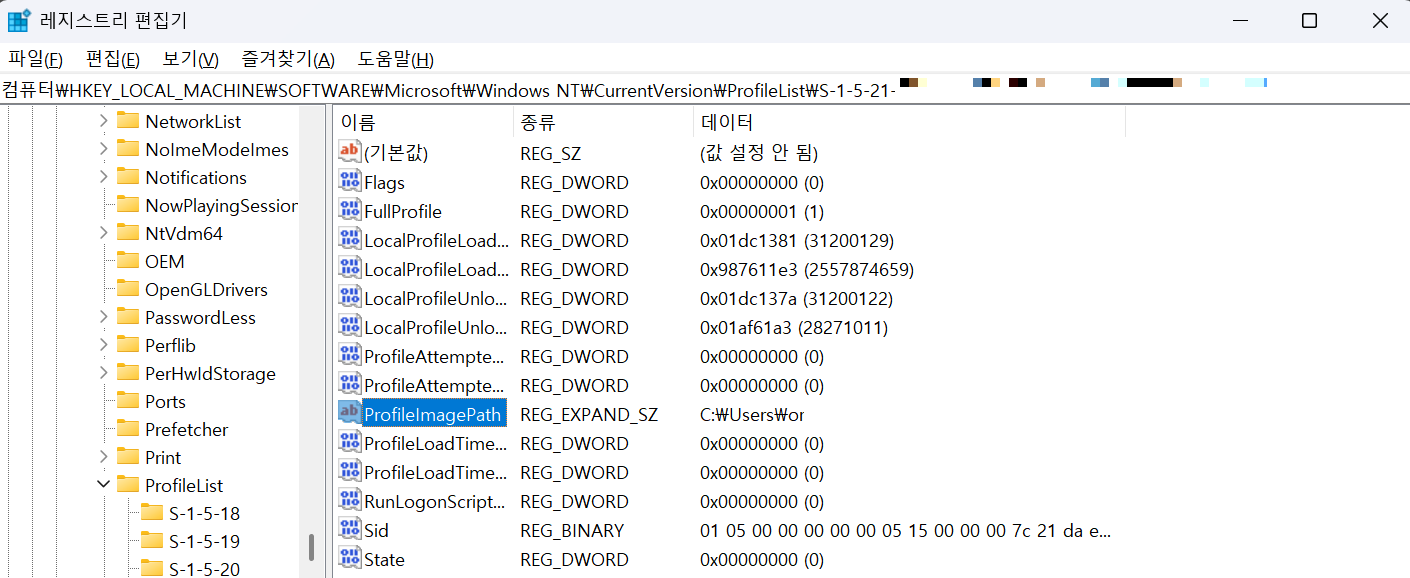This screenshot has width=1410, height=578.
Task: Expand the NtVdm64 key
Action: 103,233
